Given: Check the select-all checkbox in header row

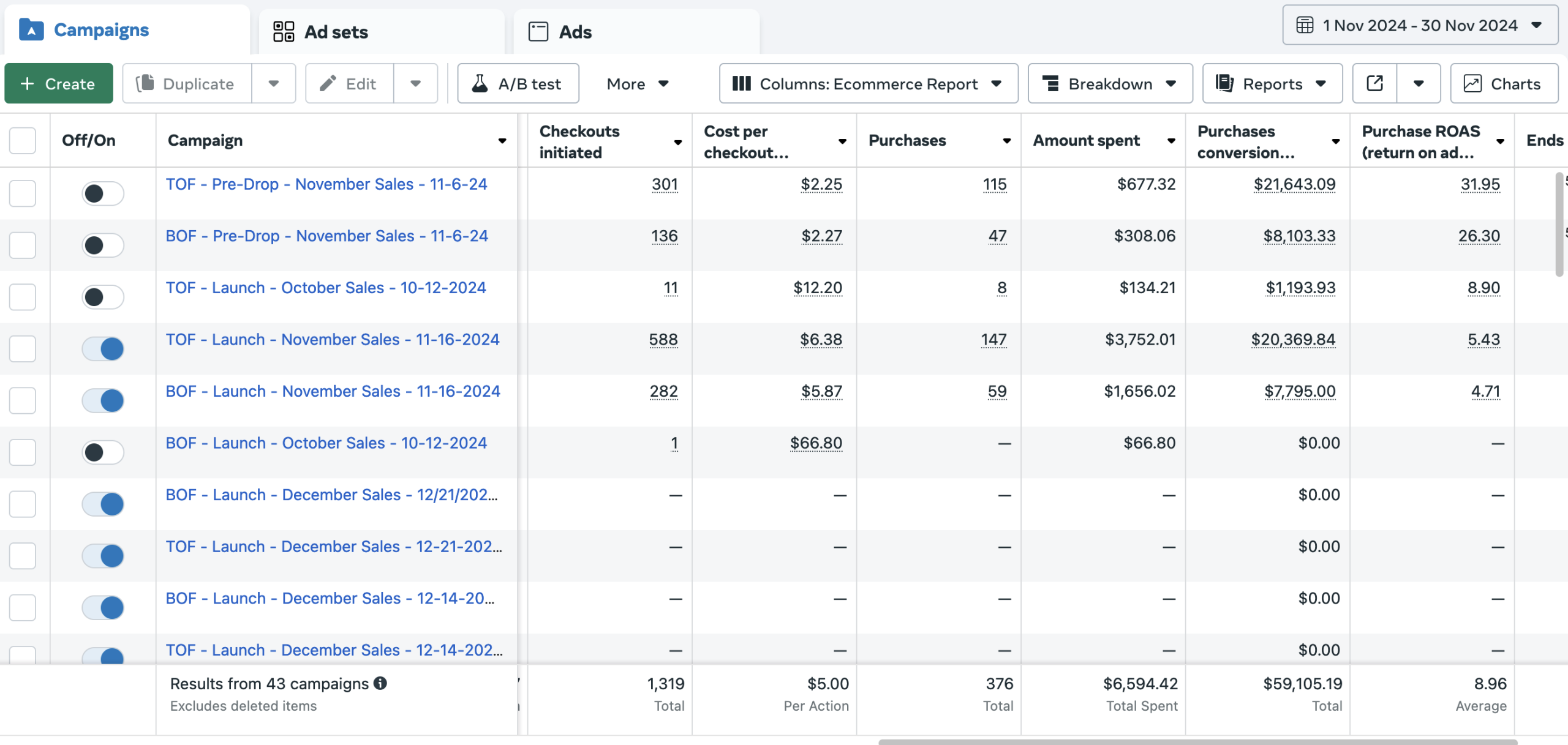Looking at the screenshot, I should click(x=23, y=141).
